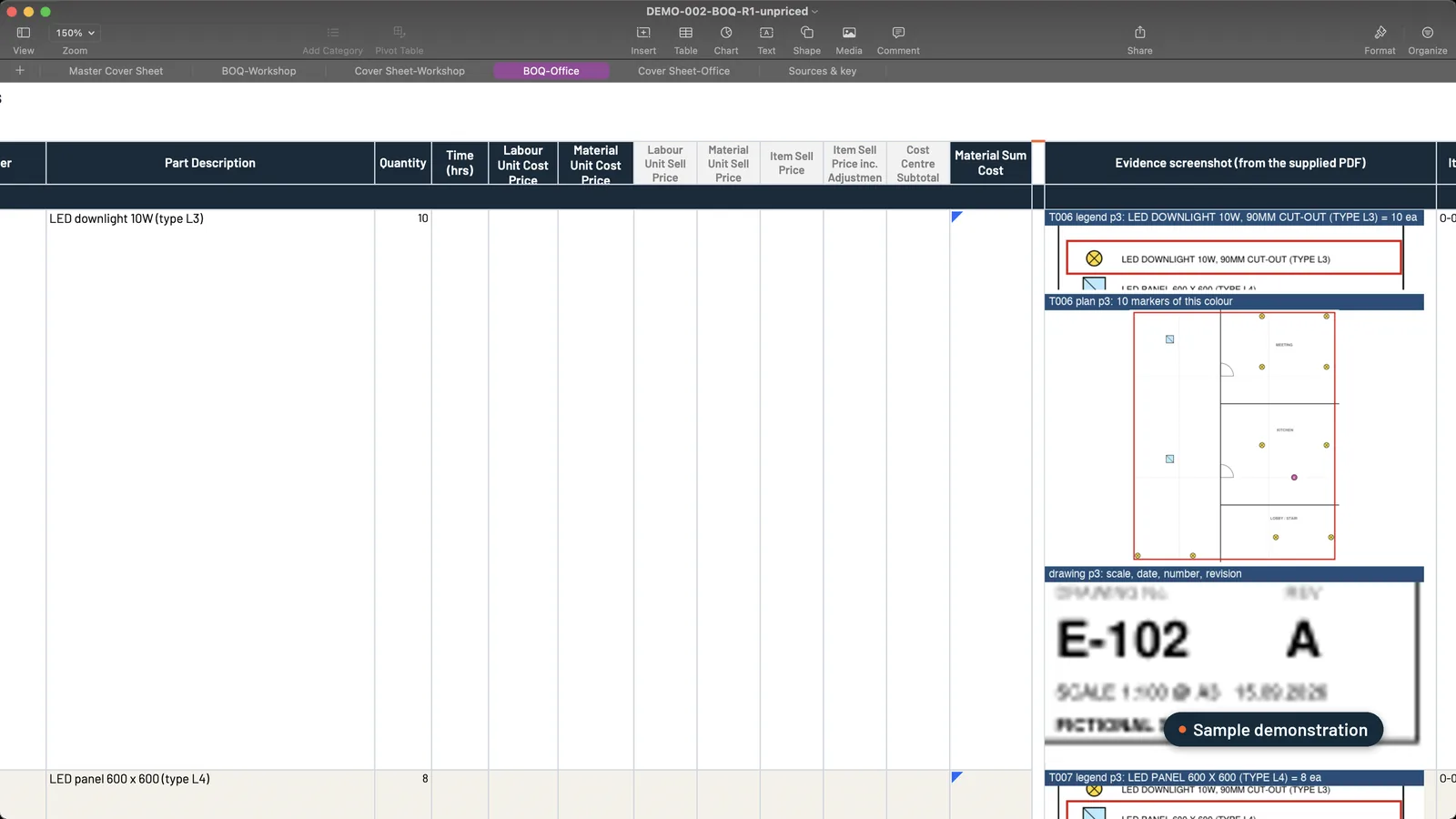Screen dimensions: 1456x819
Task: Select the Time (hrs) column header
Action: coord(460,163)
